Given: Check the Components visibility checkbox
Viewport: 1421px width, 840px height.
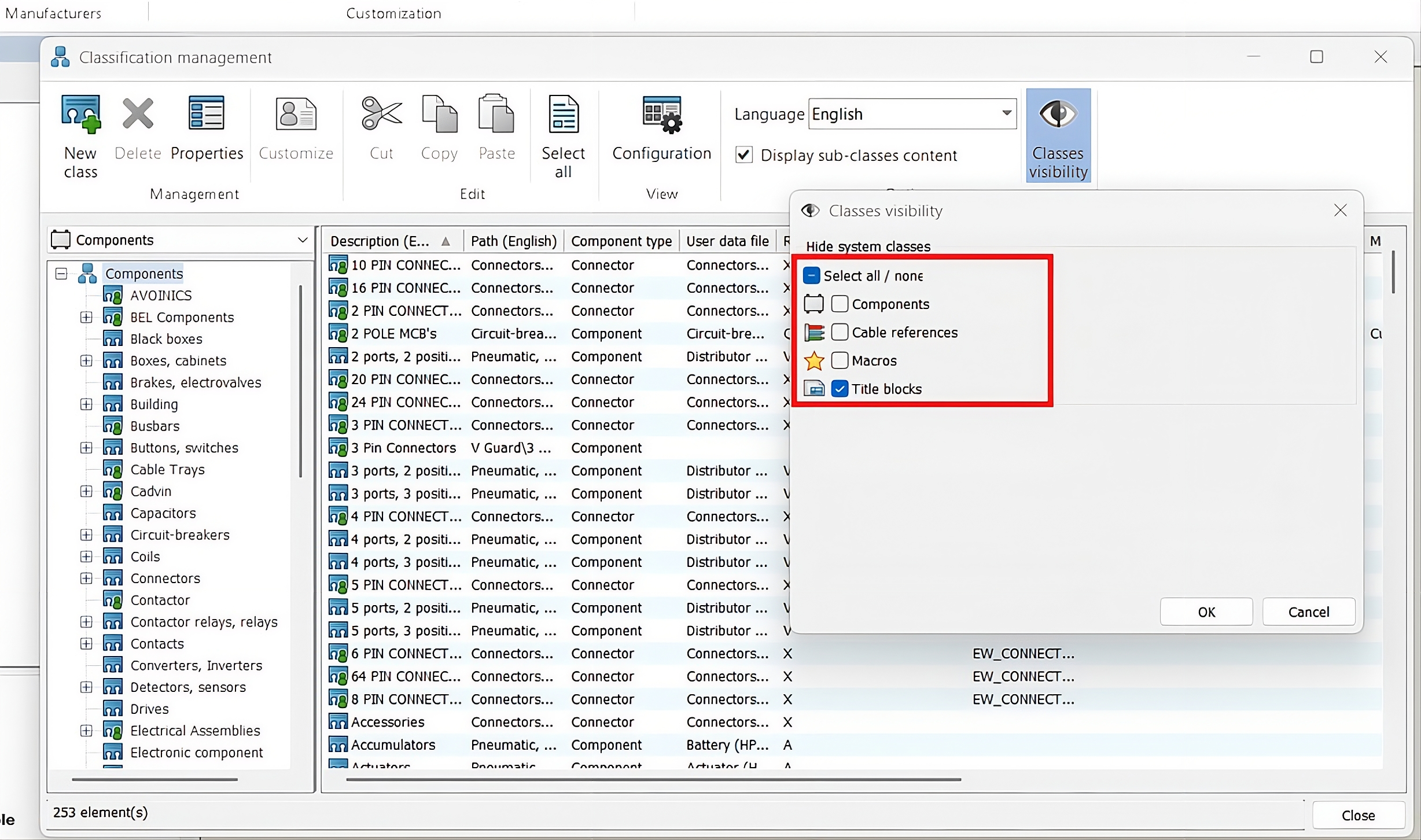Looking at the screenshot, I should (x=840, y=304).
